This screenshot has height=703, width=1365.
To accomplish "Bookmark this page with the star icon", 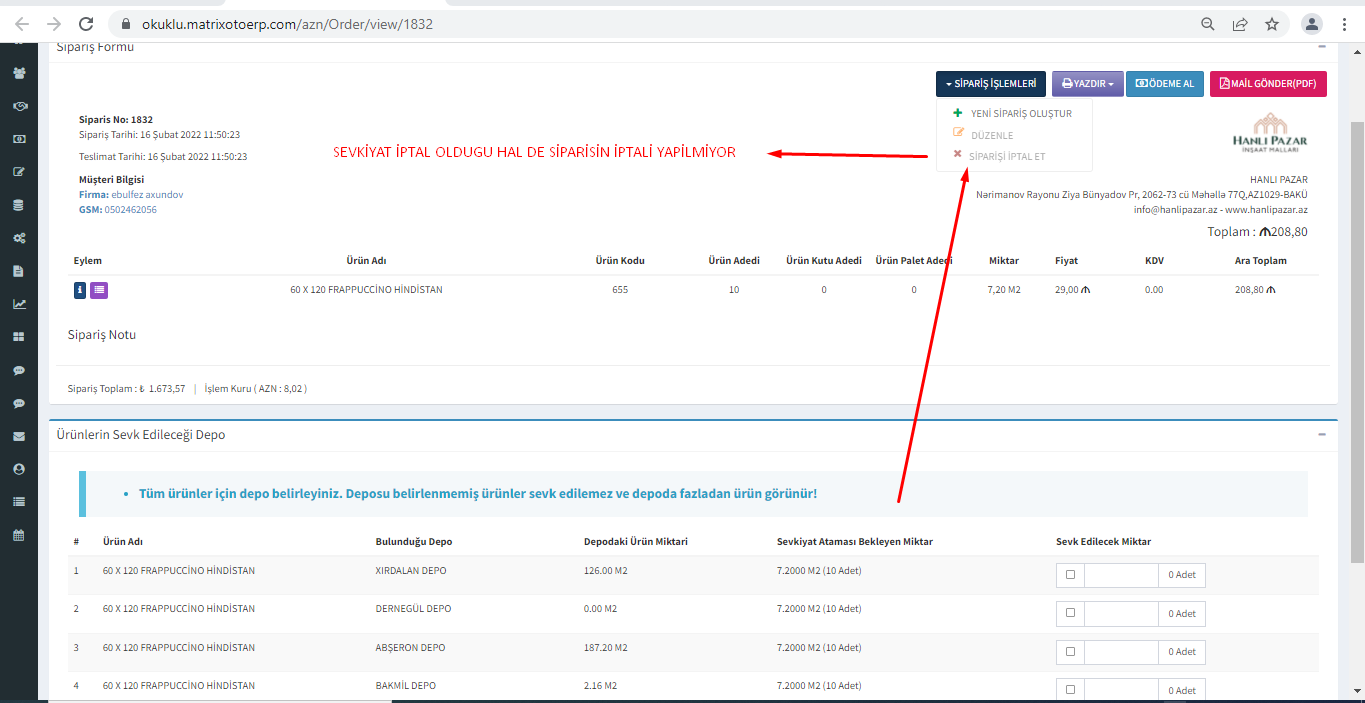I will [x=1271, y=24].
